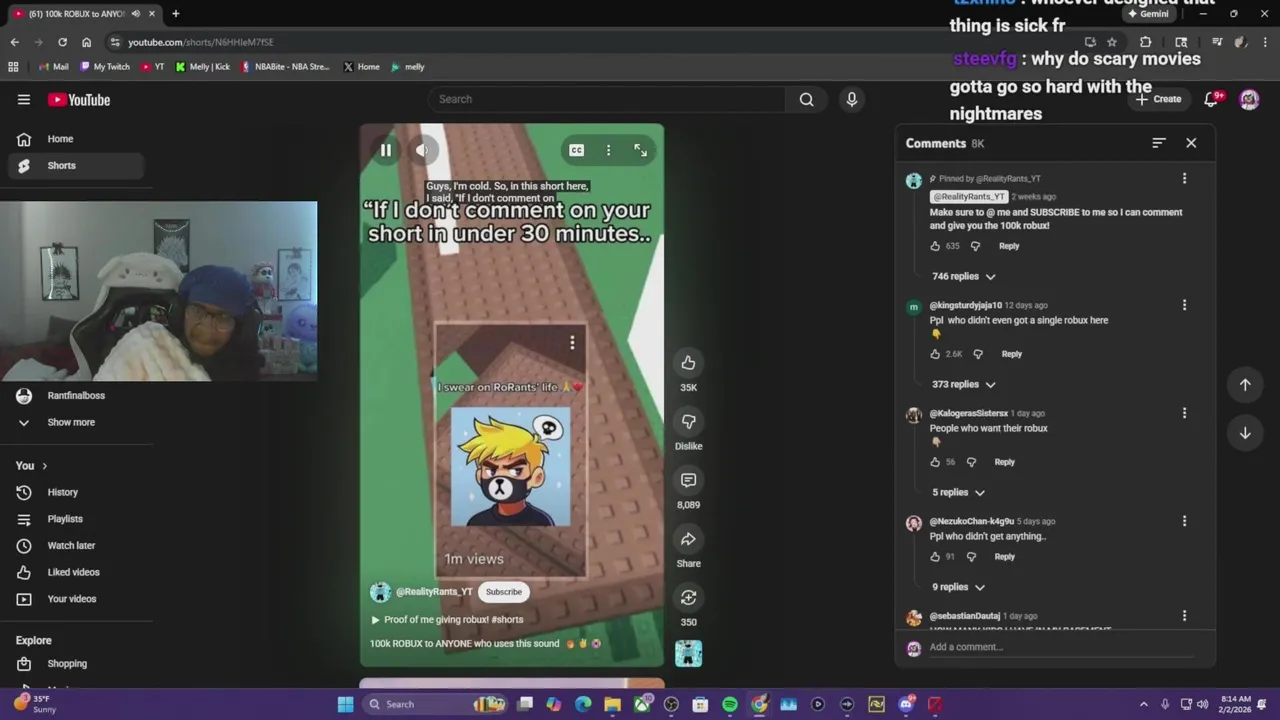
Task: Click the YouTube search input field
Action: pyautogui.click(x=606, y=99)
